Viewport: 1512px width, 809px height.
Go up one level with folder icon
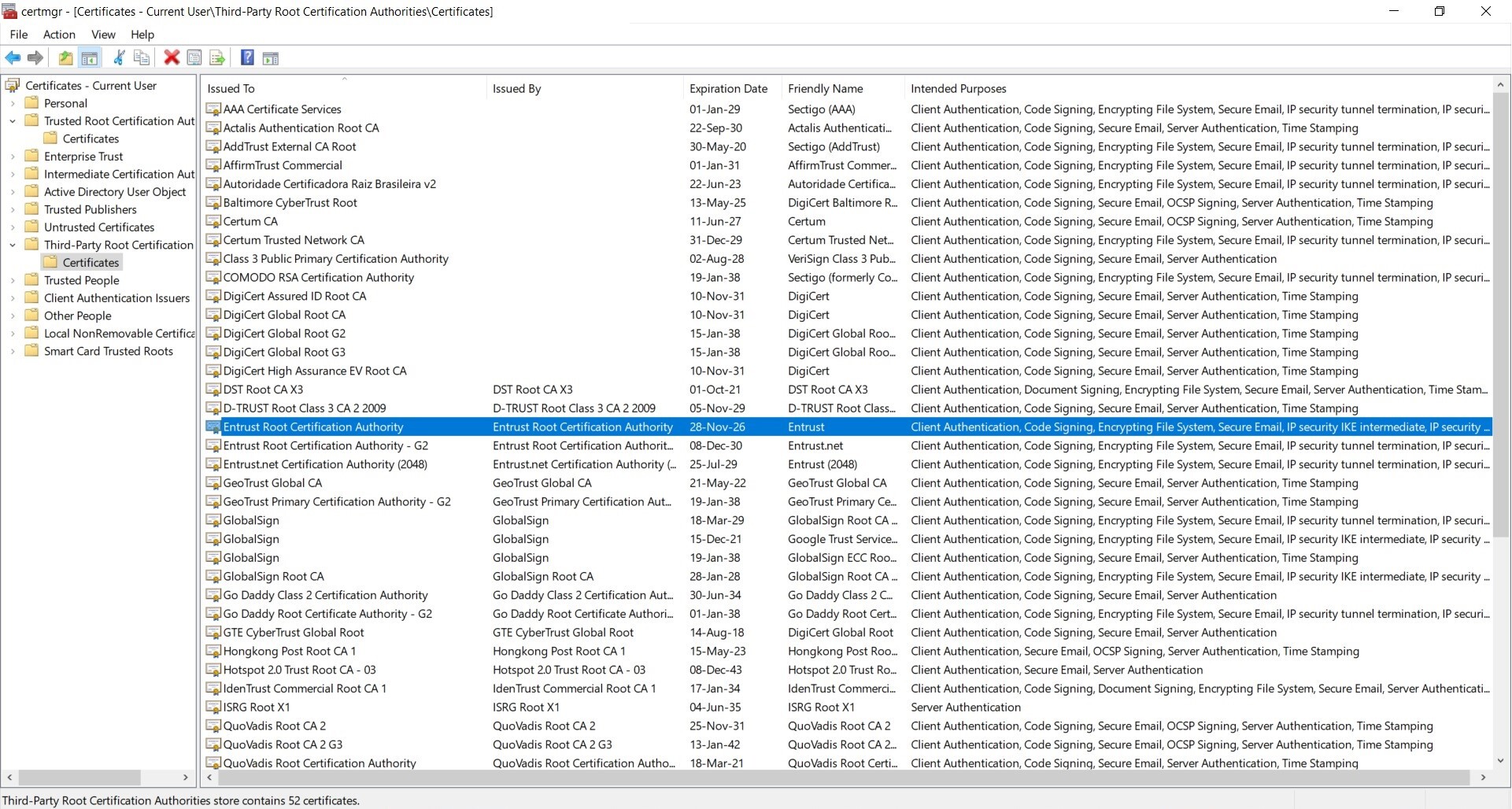click(66, 57)
